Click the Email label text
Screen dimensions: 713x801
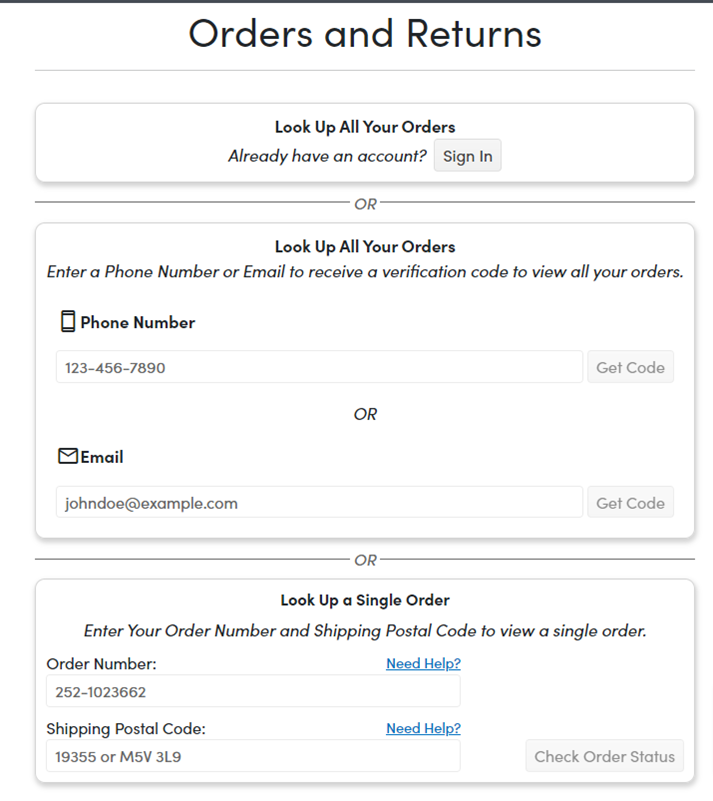click(102, 457)
